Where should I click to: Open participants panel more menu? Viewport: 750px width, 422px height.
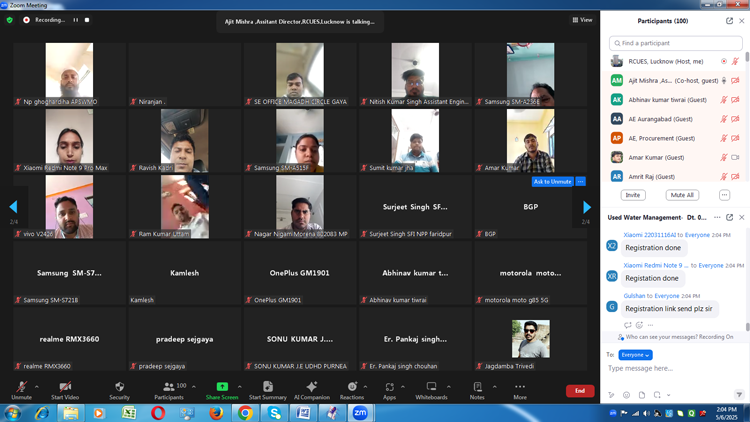click(x=725, y=195)
